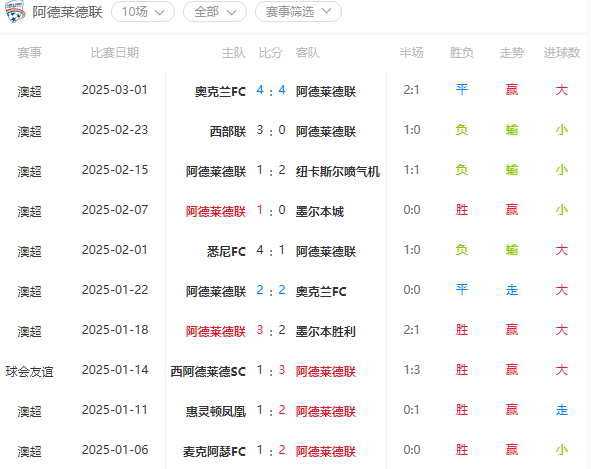Image resolution: width=591 pixels, height=469 pixels.
Task: Click the 比赛日期 column header
Action: click(115, 53)
